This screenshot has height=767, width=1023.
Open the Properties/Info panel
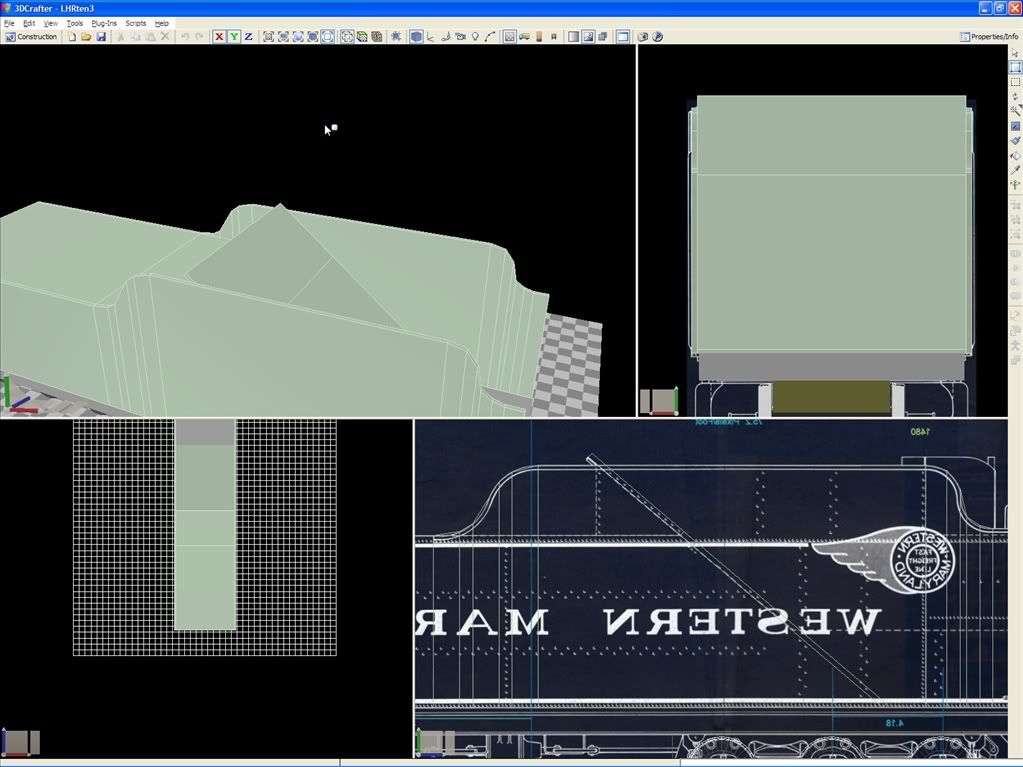(x=989, y=37)
